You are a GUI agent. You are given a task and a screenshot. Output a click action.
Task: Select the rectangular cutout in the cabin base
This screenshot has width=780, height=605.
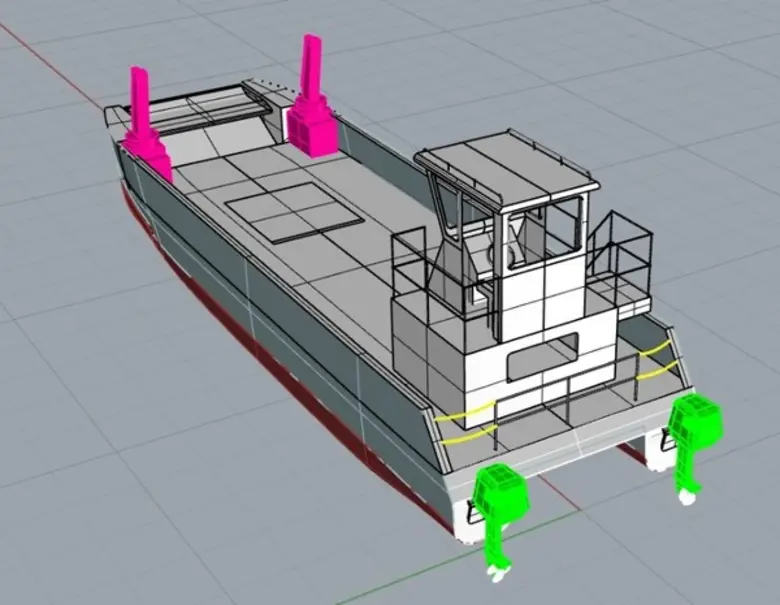[542, 358]
